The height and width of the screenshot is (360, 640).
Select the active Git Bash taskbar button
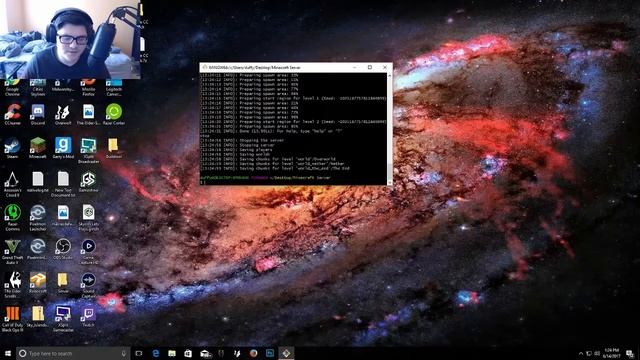coord(286,353)
